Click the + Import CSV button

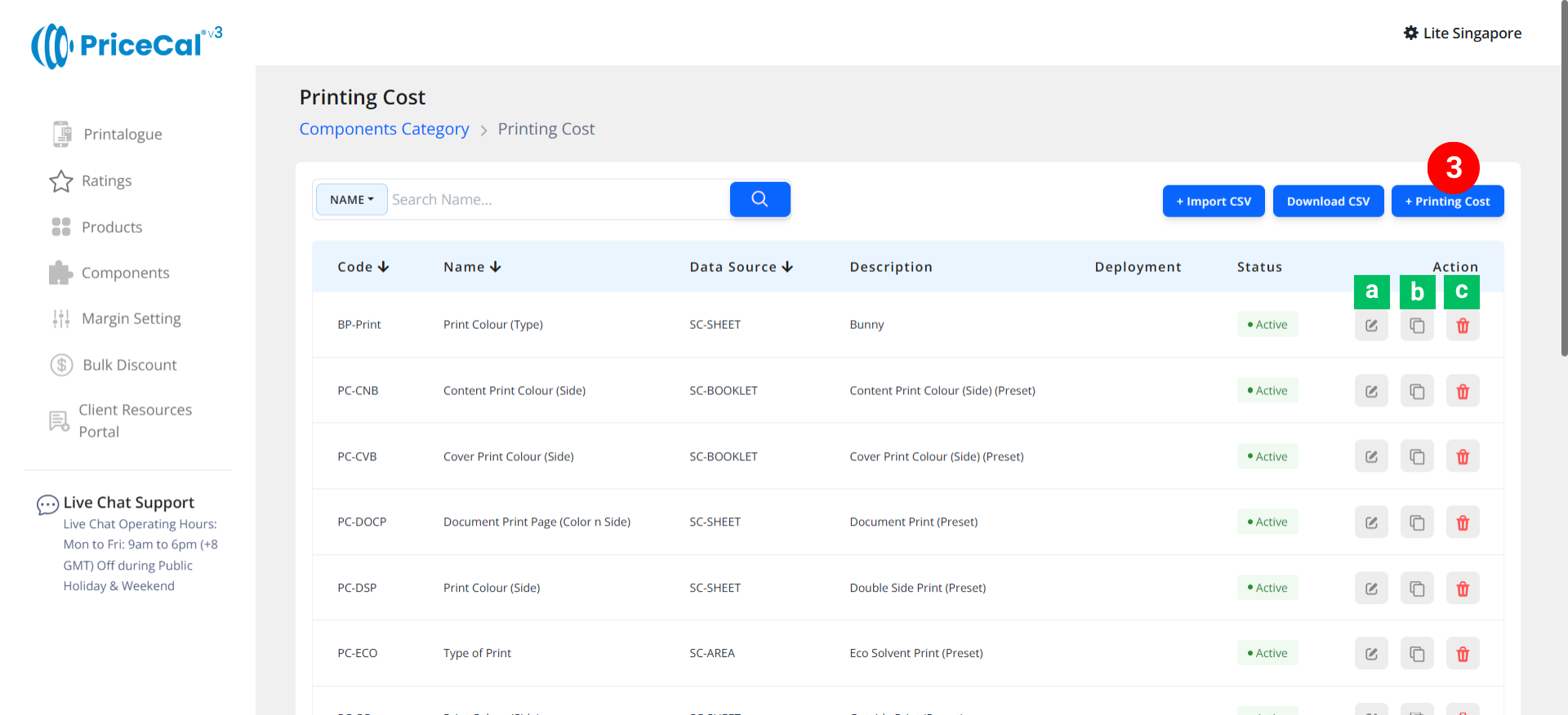[x=1213, y=202]
